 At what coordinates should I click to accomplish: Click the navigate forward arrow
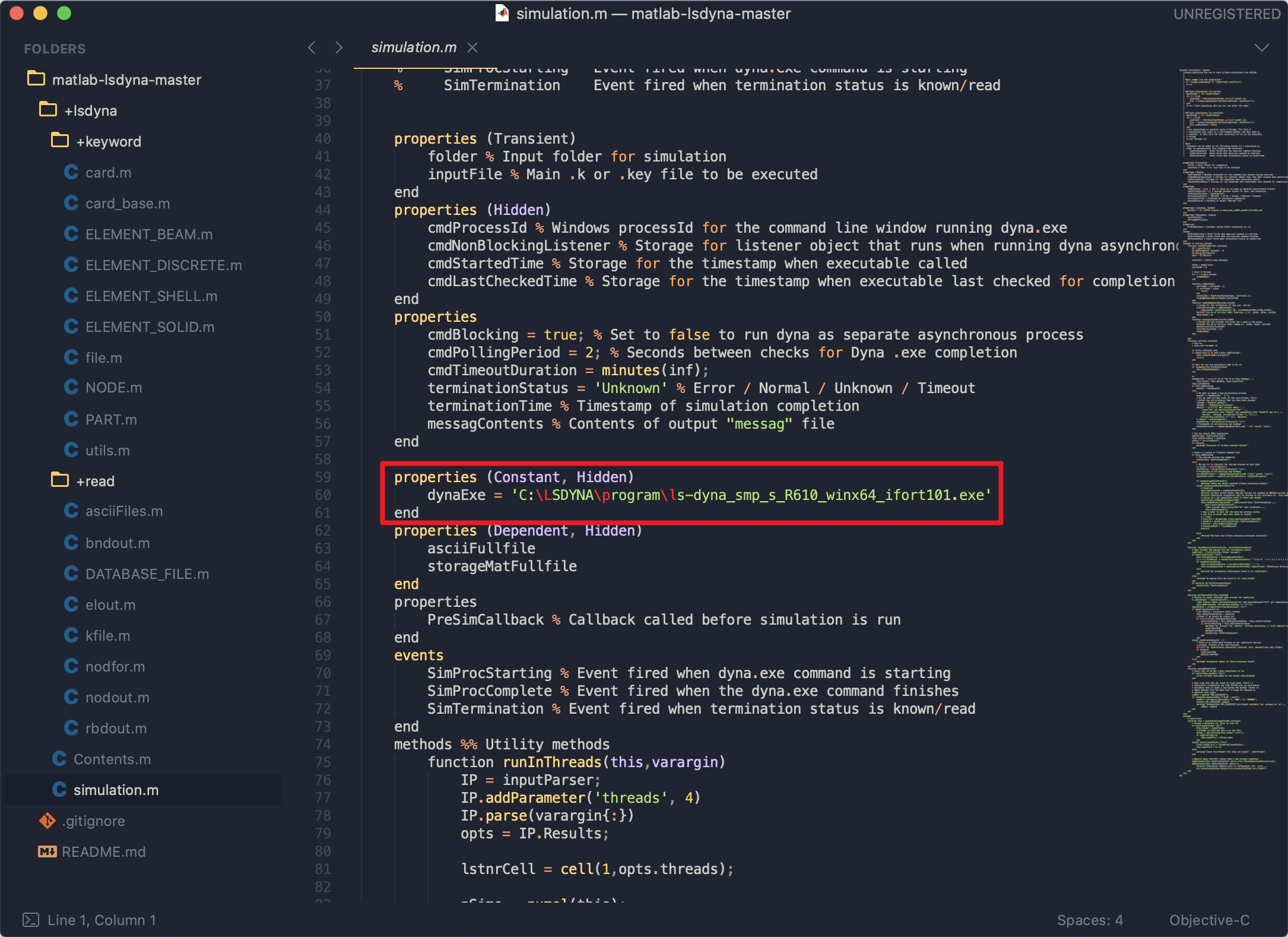pos(339,48)
